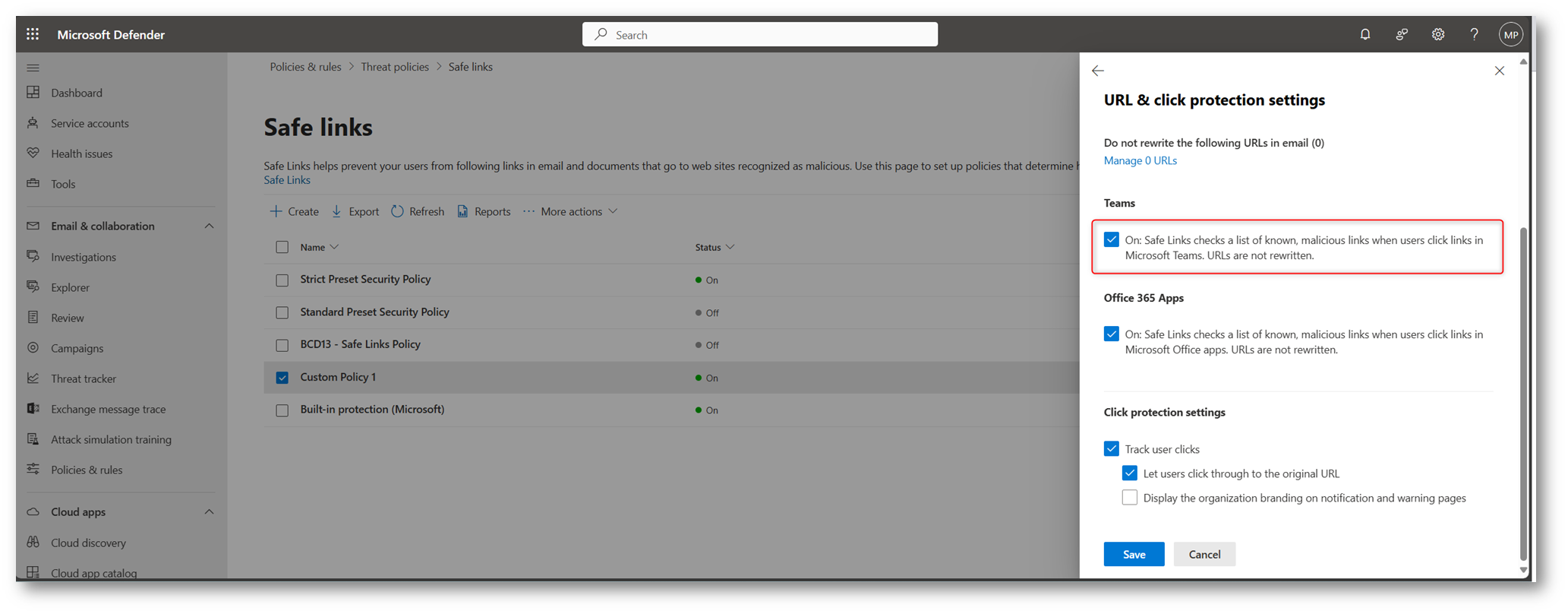Toggle the select-all checkbox in Name header
Image resolution: width=1568 pixels, height=614 pixels.
pos(282,247)
